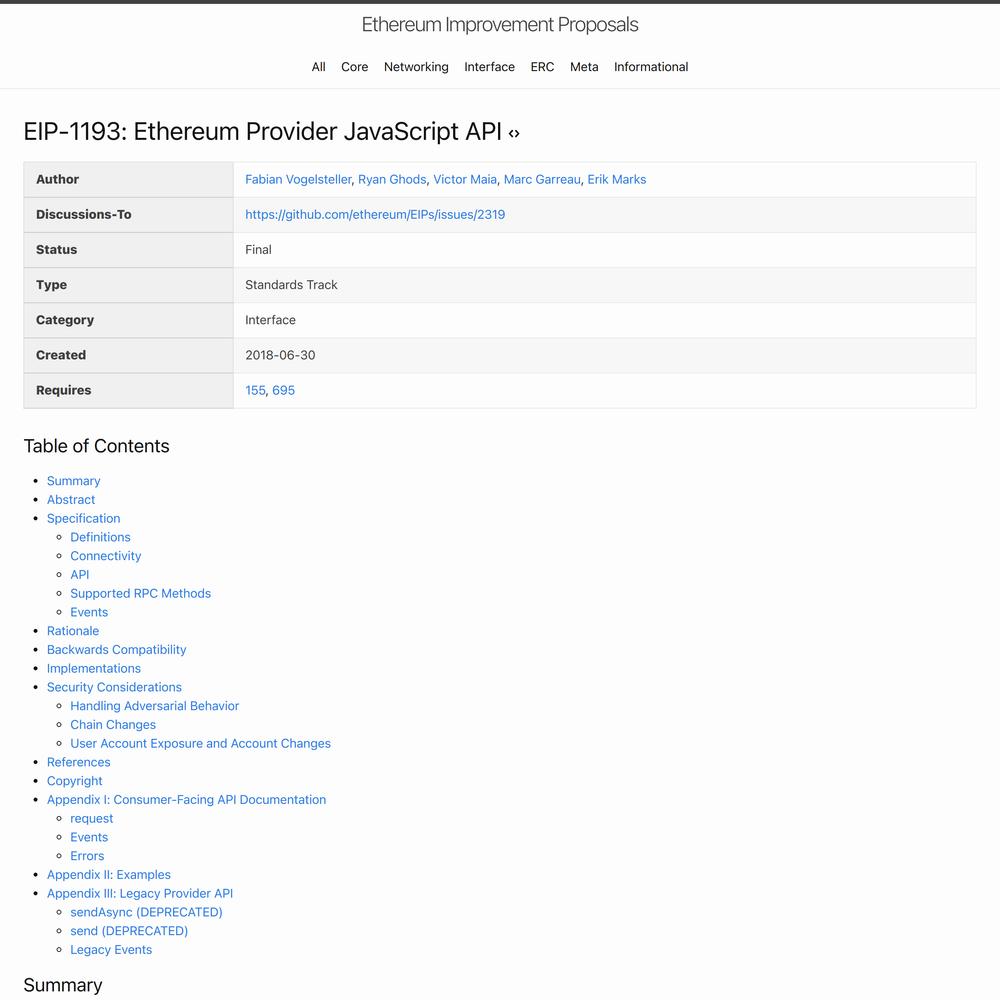
Task: Jump to the Rationale section
Action: (73, 631)
